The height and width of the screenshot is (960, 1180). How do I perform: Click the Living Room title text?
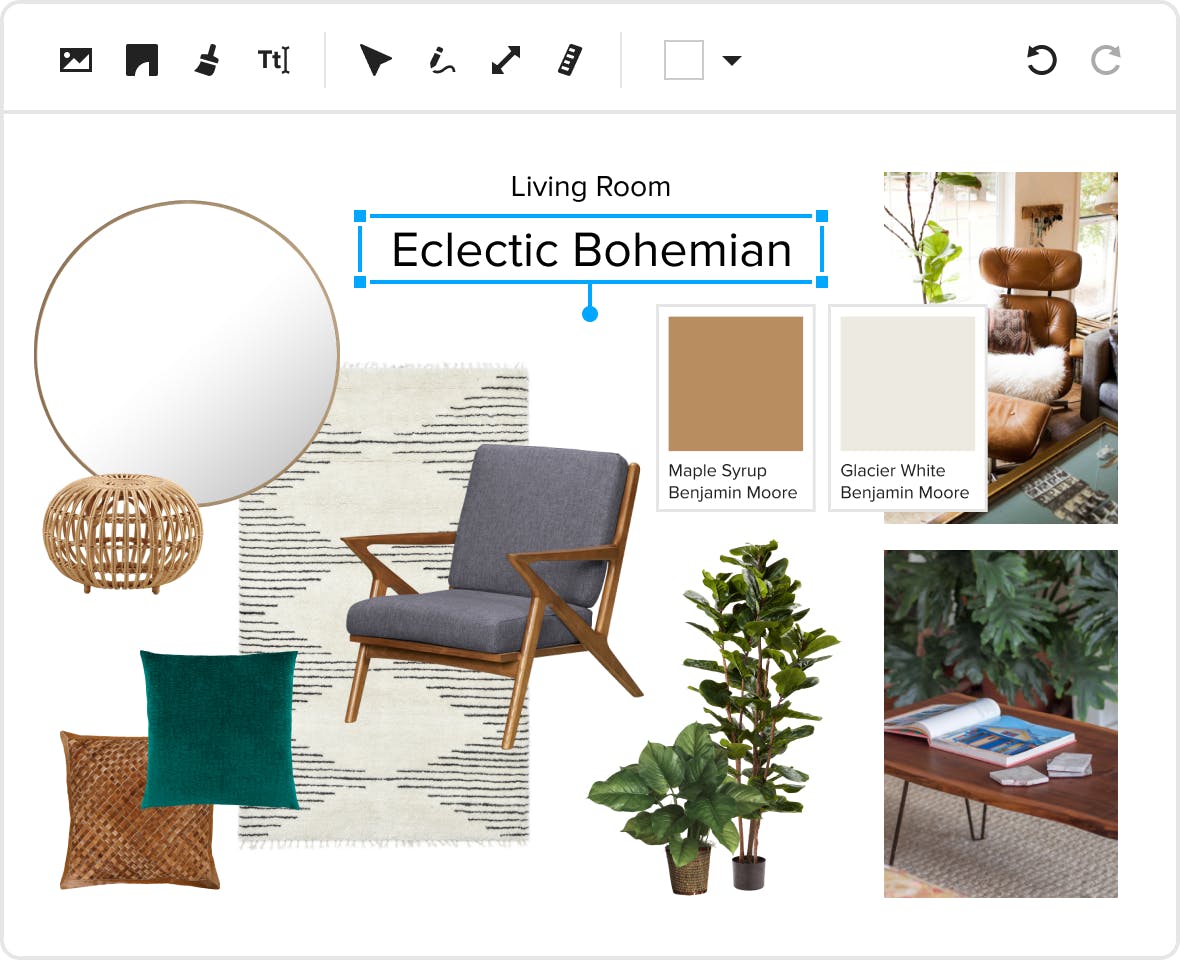click(x=590, y=186)
